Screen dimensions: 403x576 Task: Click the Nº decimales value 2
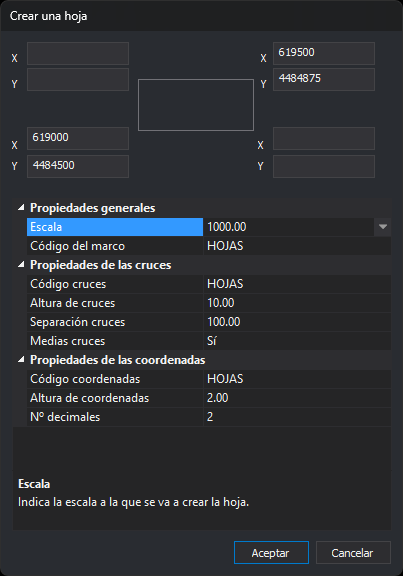coord(297,417)
